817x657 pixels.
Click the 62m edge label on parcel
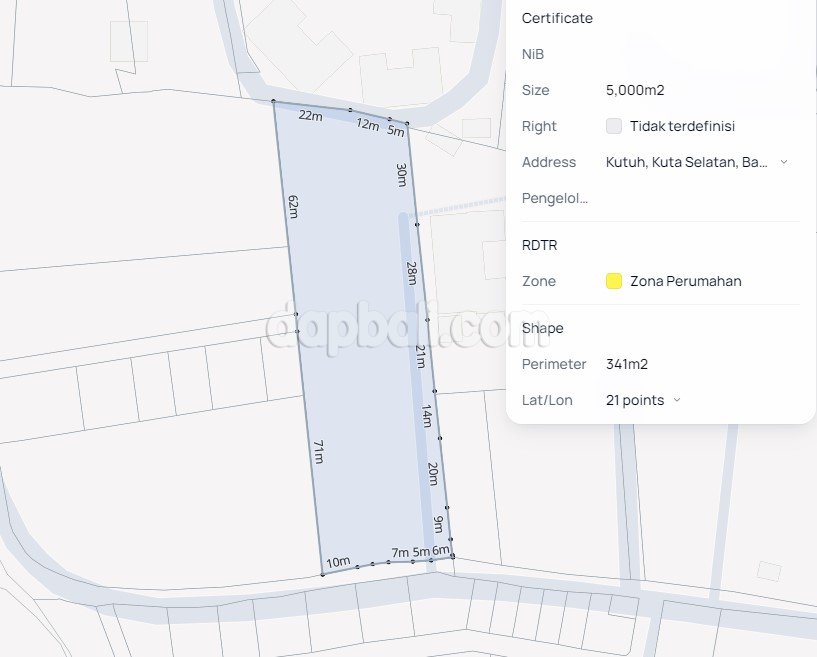tap(293, 207)
